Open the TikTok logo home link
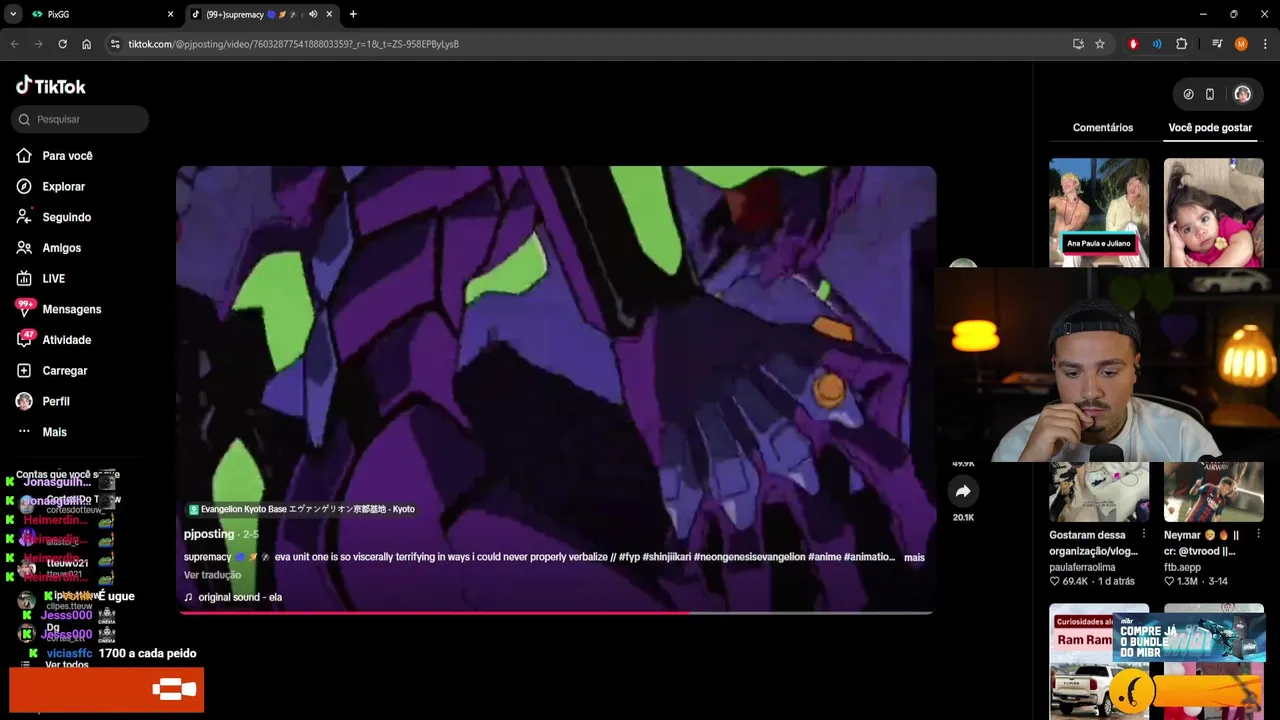Screen dimensions: 1280x720 pyautogui.click(x=50, y=86)
